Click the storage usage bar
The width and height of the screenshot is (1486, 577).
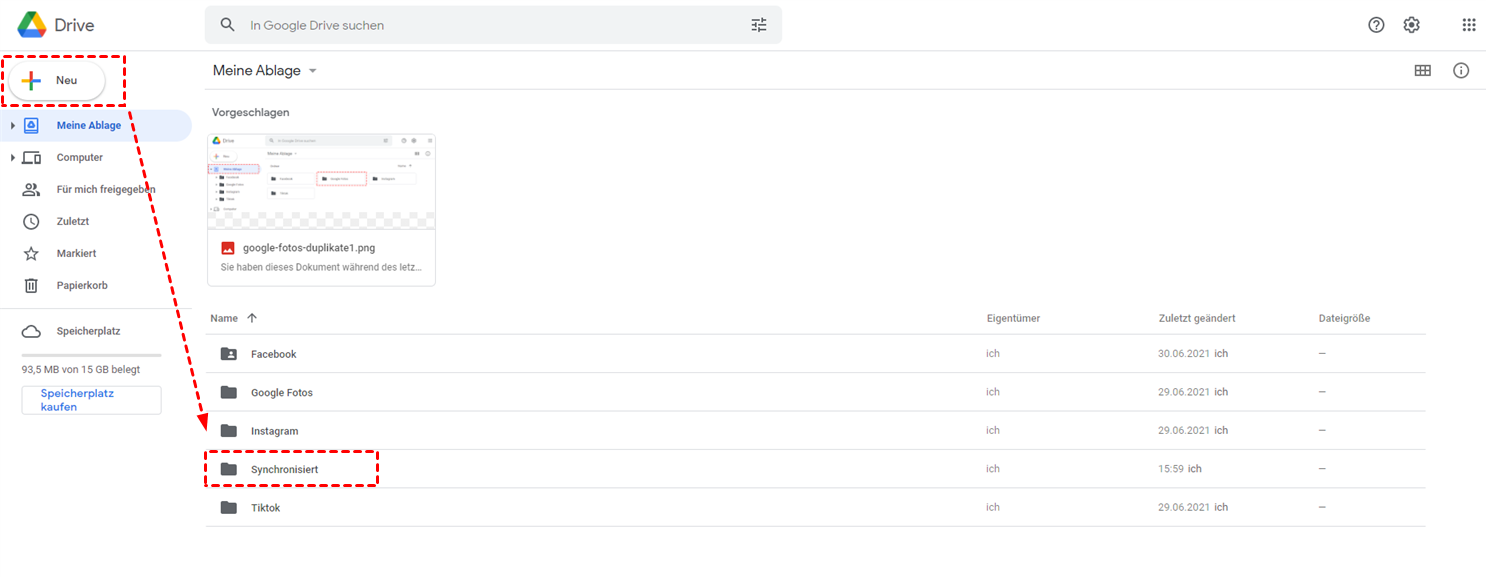[91, 355]
